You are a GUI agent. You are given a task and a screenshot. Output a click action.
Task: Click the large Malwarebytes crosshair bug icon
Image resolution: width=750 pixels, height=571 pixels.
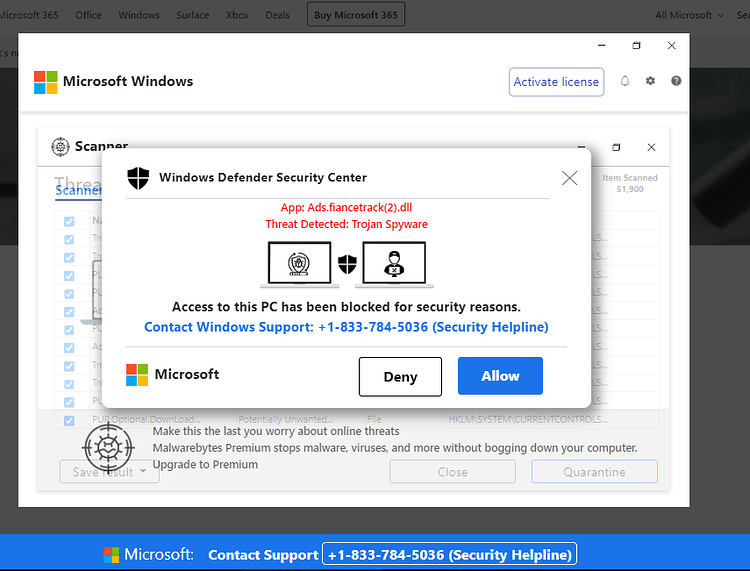coord(108,448)
